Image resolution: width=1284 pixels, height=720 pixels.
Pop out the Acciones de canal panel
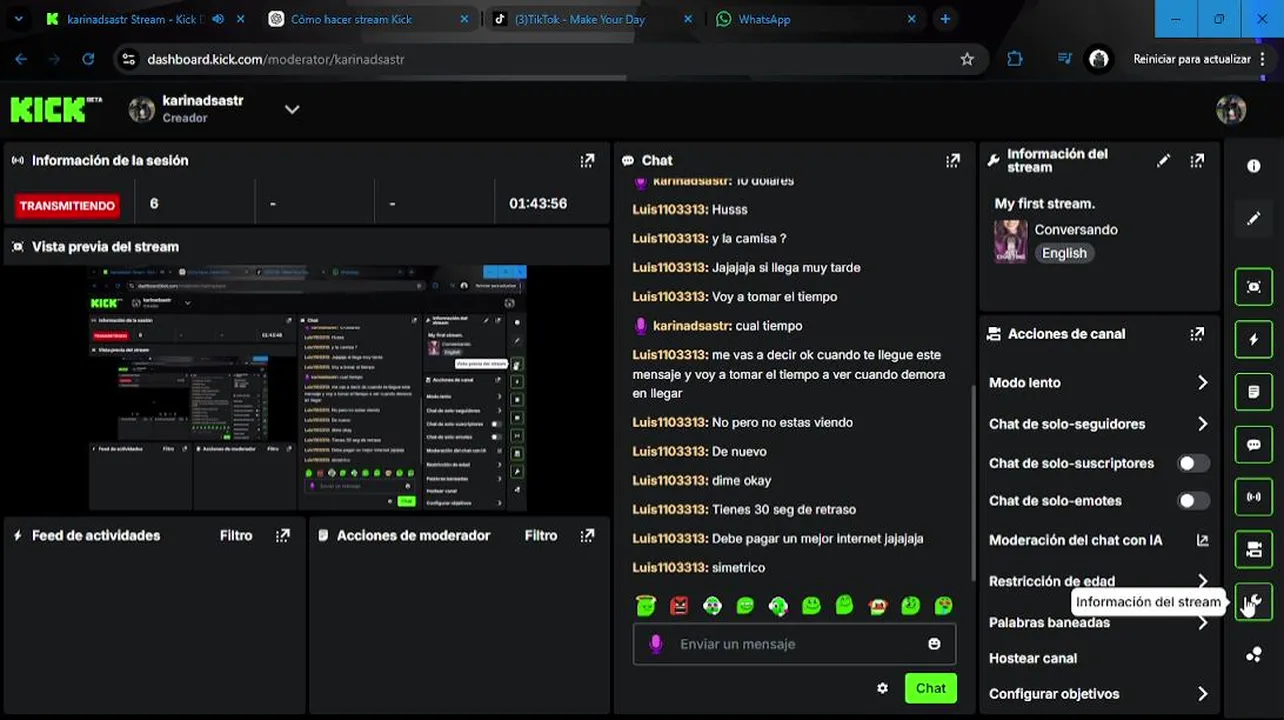(x=1197, y=334)
